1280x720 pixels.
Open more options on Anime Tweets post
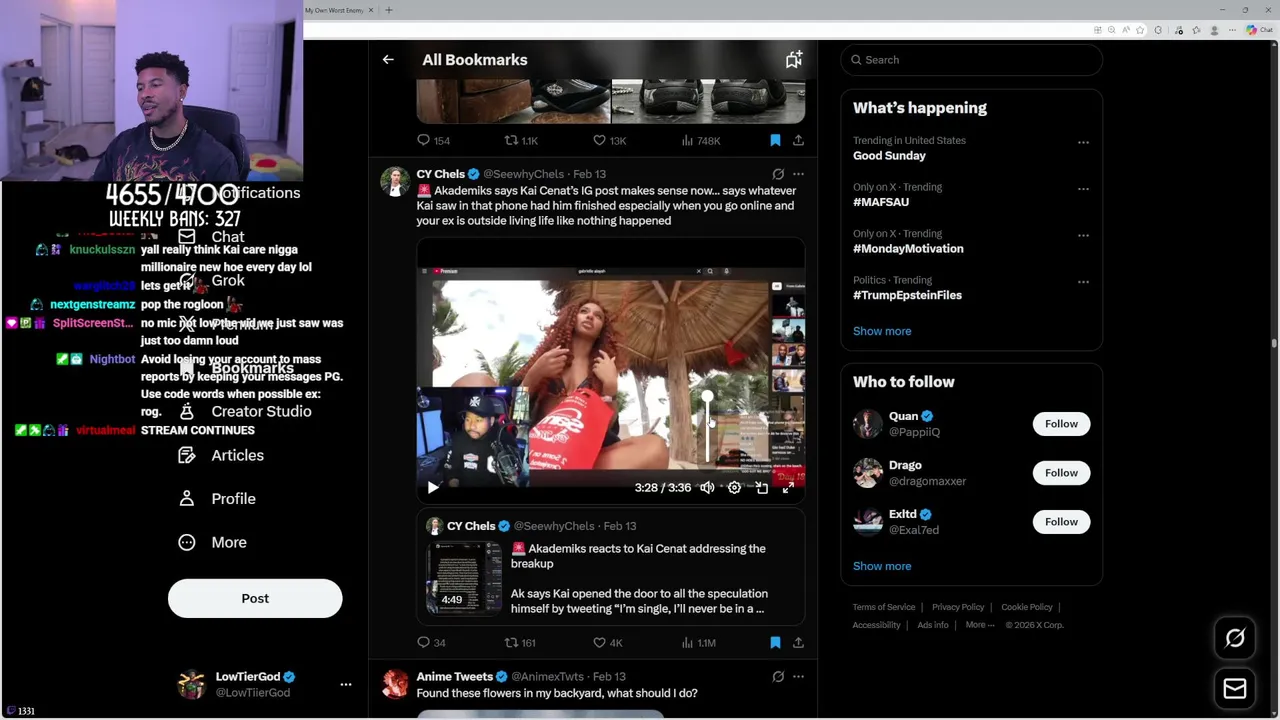(x=798, y=677)
